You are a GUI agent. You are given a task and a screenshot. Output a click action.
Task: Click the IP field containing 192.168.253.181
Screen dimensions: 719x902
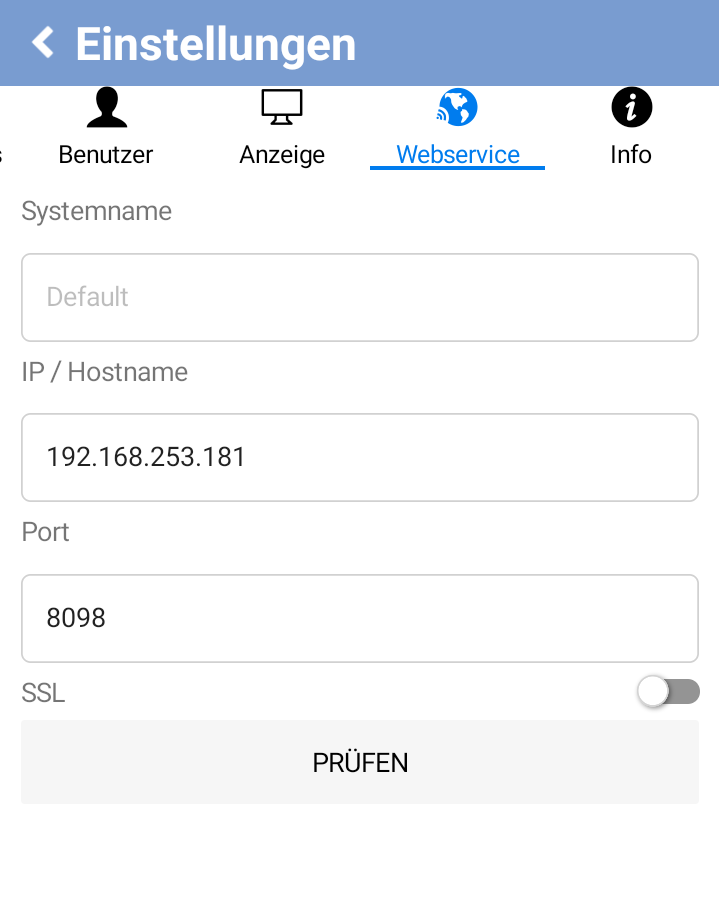(x=360, y=457)
